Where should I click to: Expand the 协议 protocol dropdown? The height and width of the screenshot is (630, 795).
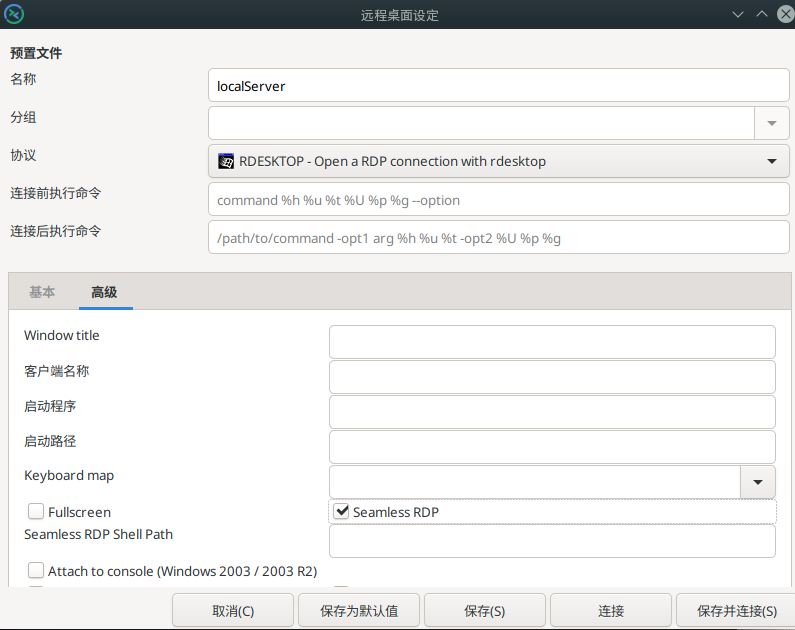point(498,161)
